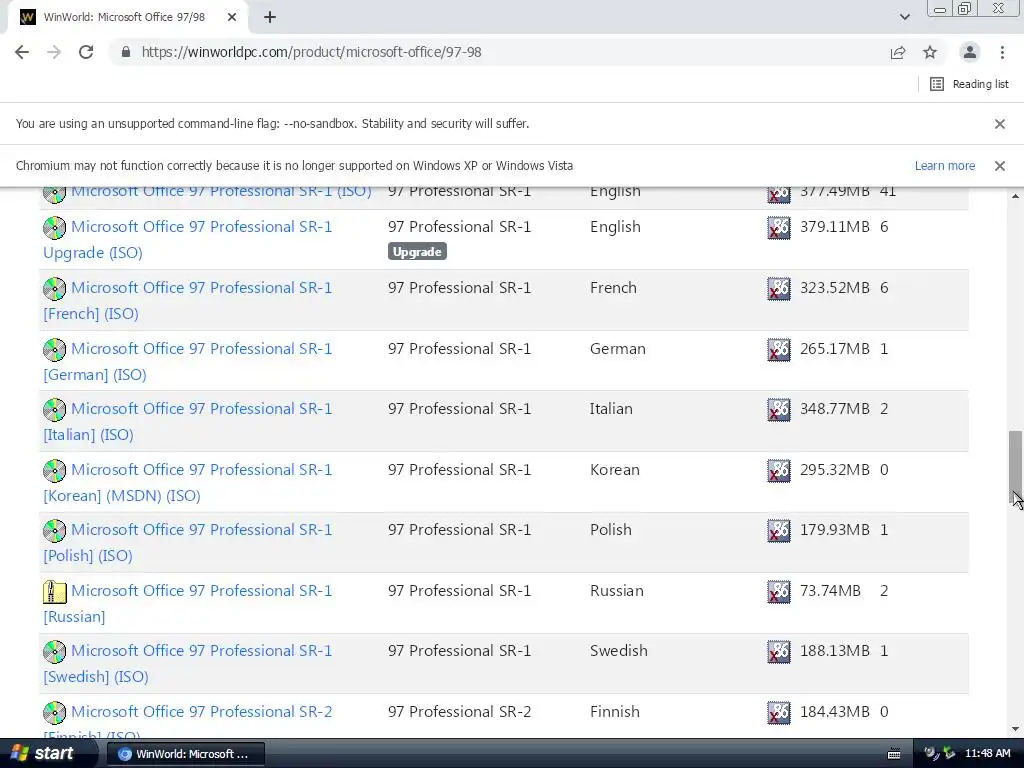Open Office 97 Professional SR-1 [Italian] (ISO)

[x=187, y=421]
